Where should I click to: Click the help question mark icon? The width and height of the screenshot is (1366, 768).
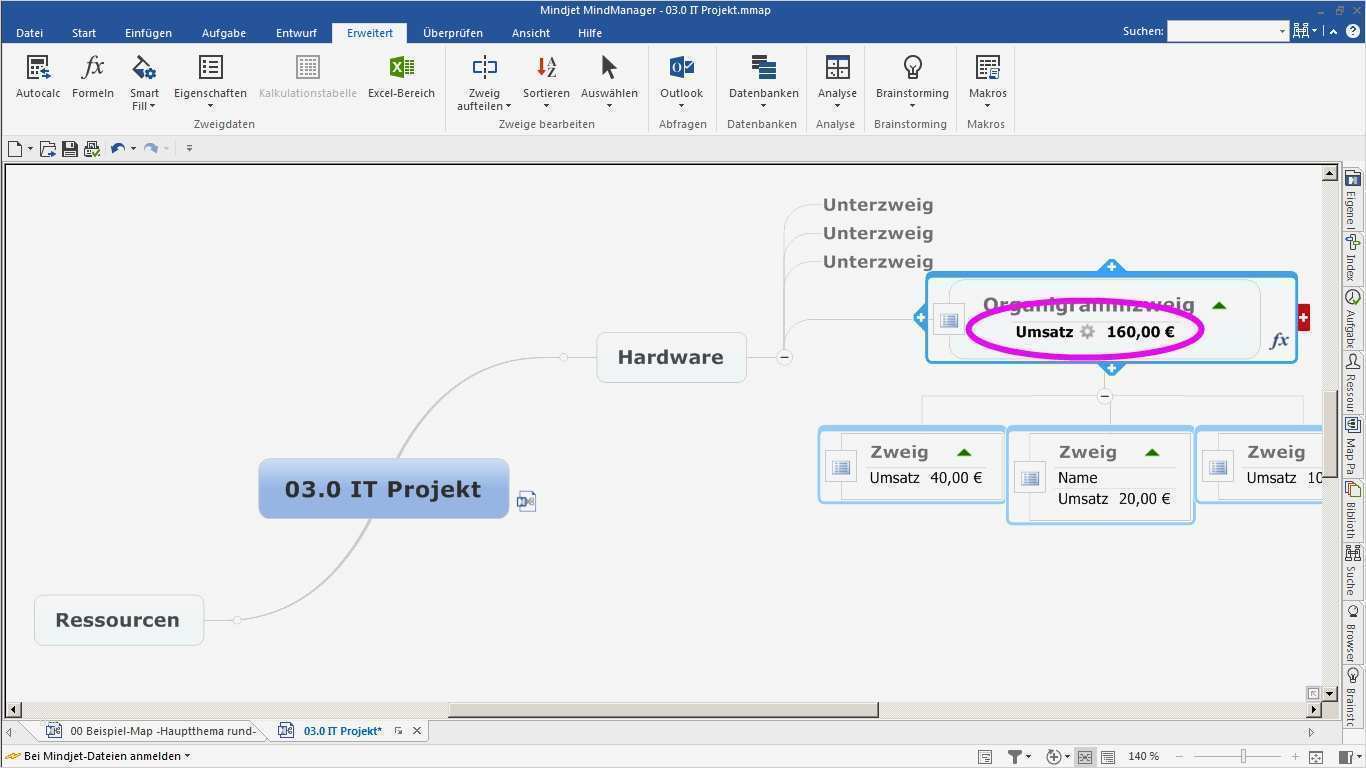click(1353, 31)
